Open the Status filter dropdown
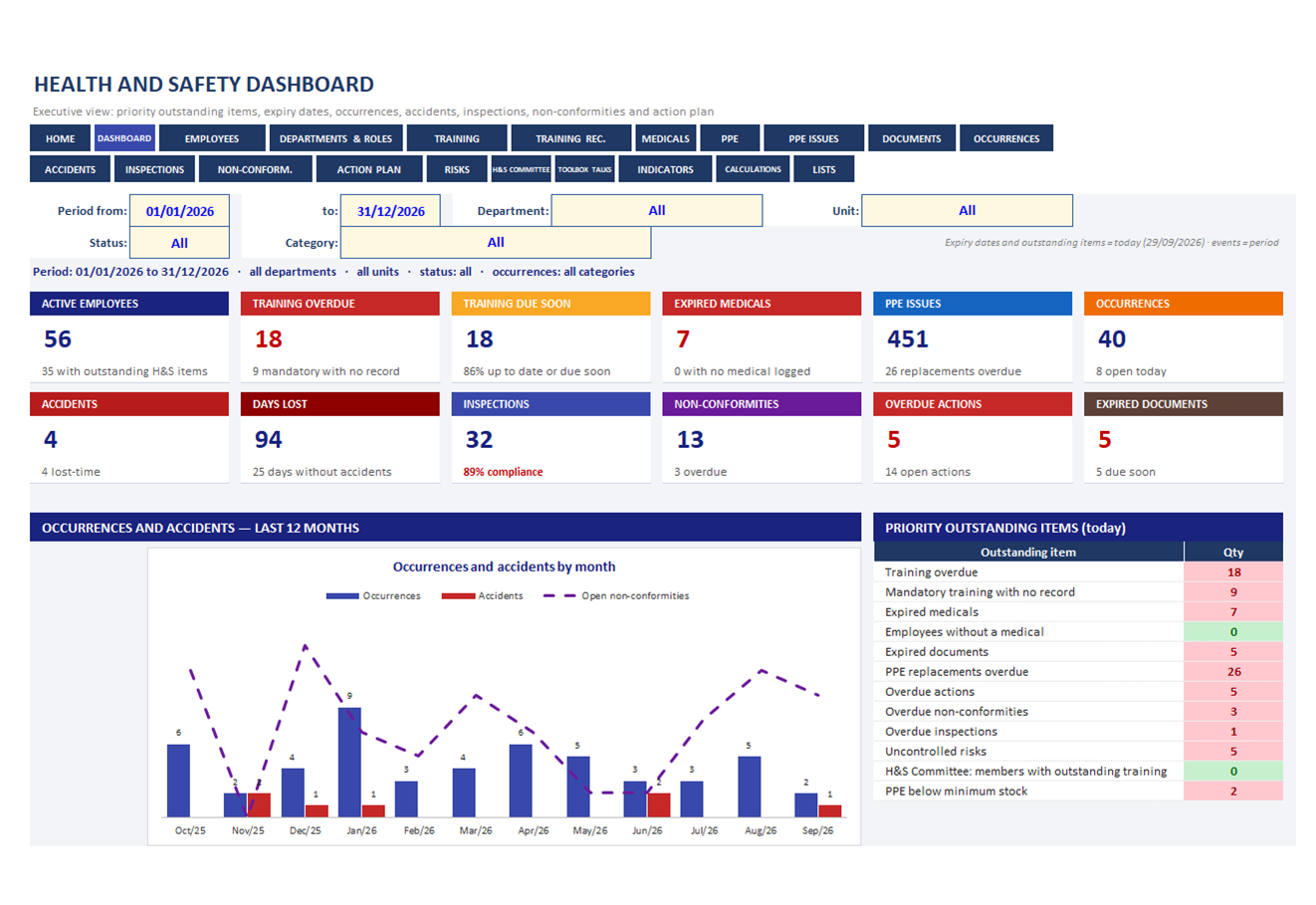Screen dimensions: 1316x905 pos(179,243)
